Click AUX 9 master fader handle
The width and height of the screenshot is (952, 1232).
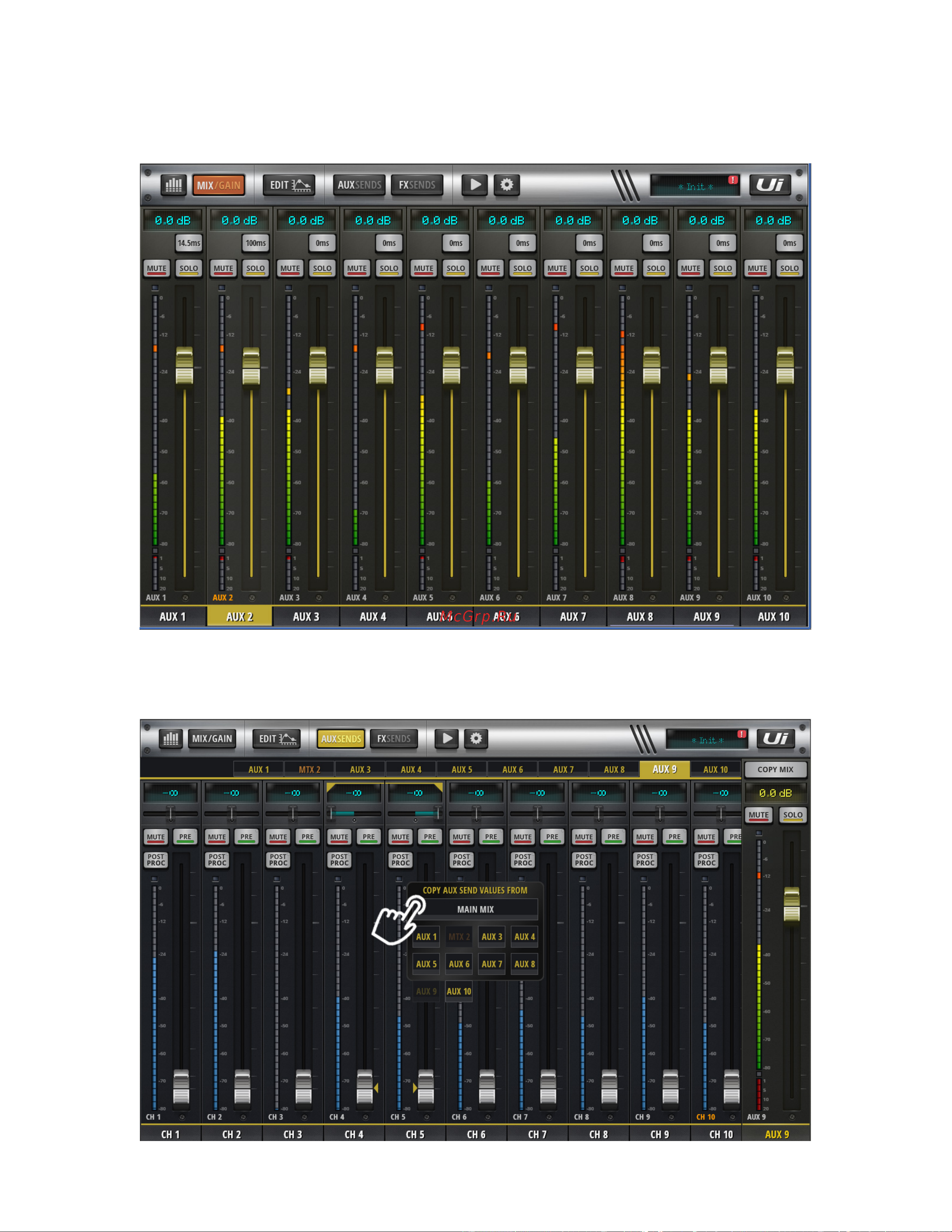(792, 905)
